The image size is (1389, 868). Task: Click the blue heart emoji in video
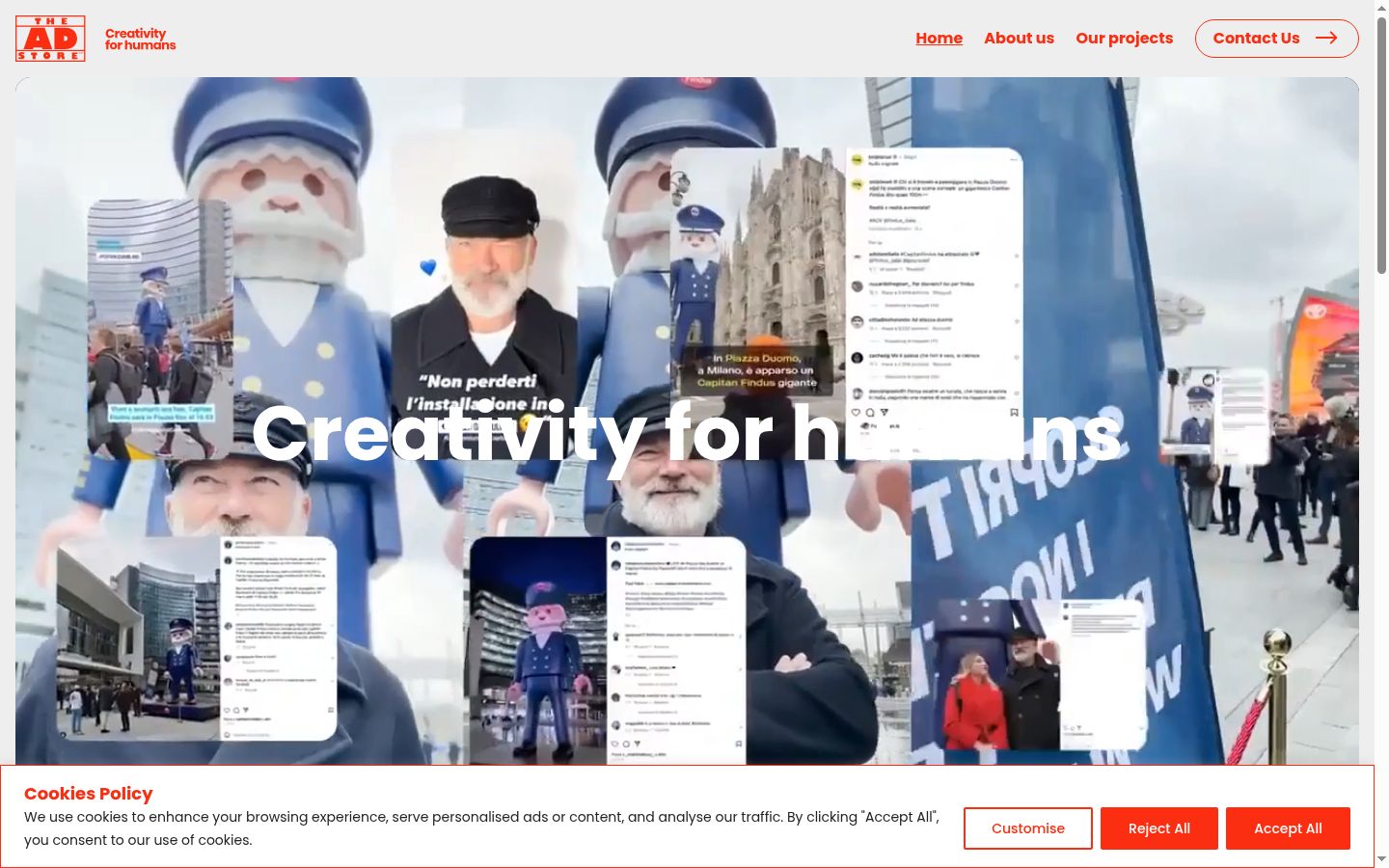[428, 268]
